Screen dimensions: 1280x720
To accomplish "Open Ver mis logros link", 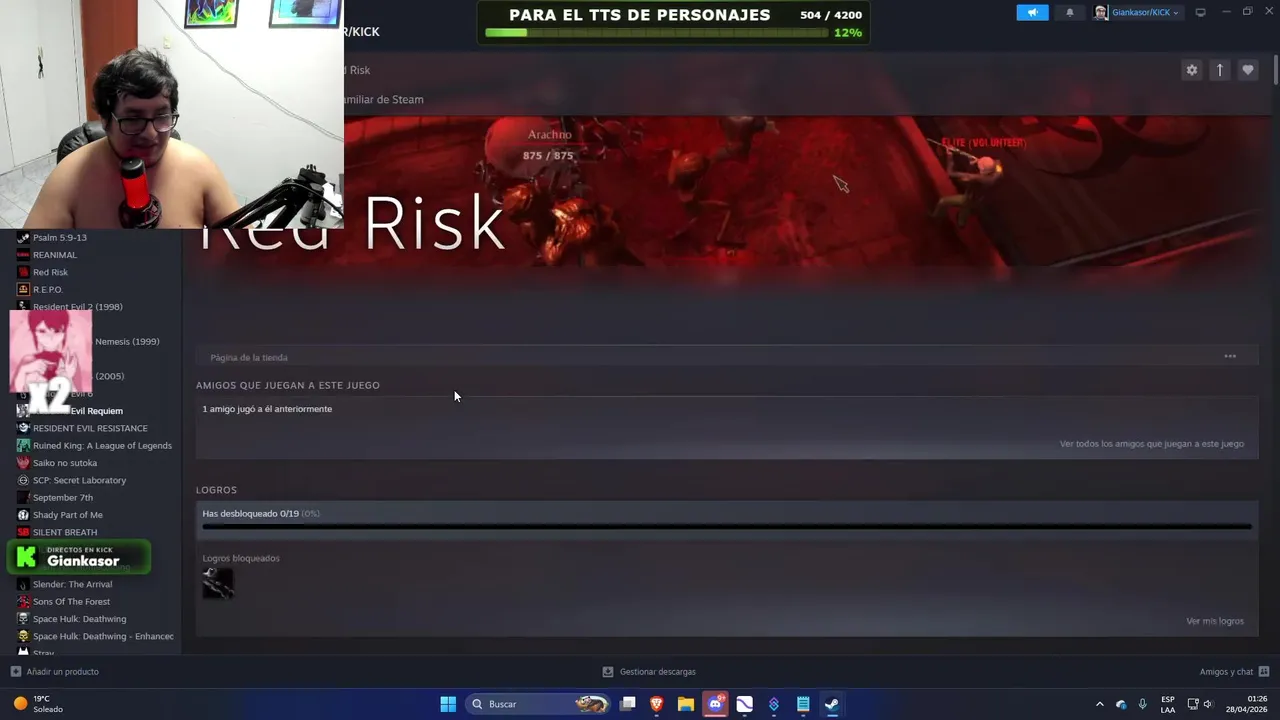I will [x=1215, y=621].
